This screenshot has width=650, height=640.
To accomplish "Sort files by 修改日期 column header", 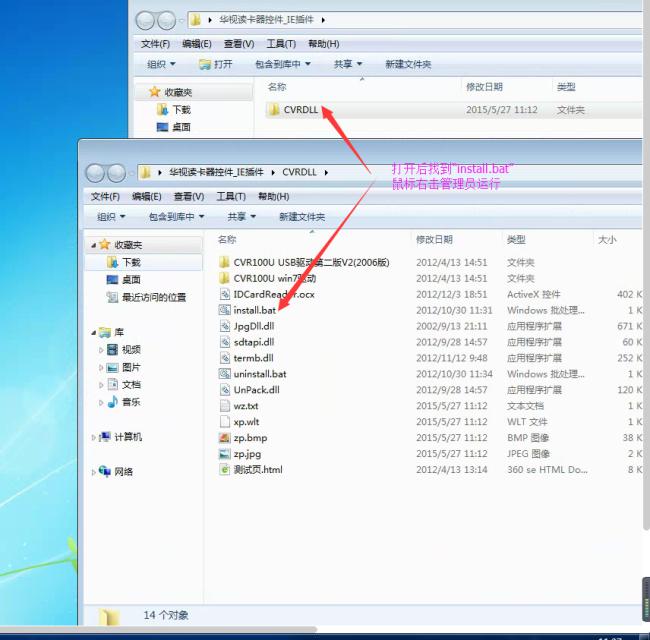I will (x=434, y=240).
